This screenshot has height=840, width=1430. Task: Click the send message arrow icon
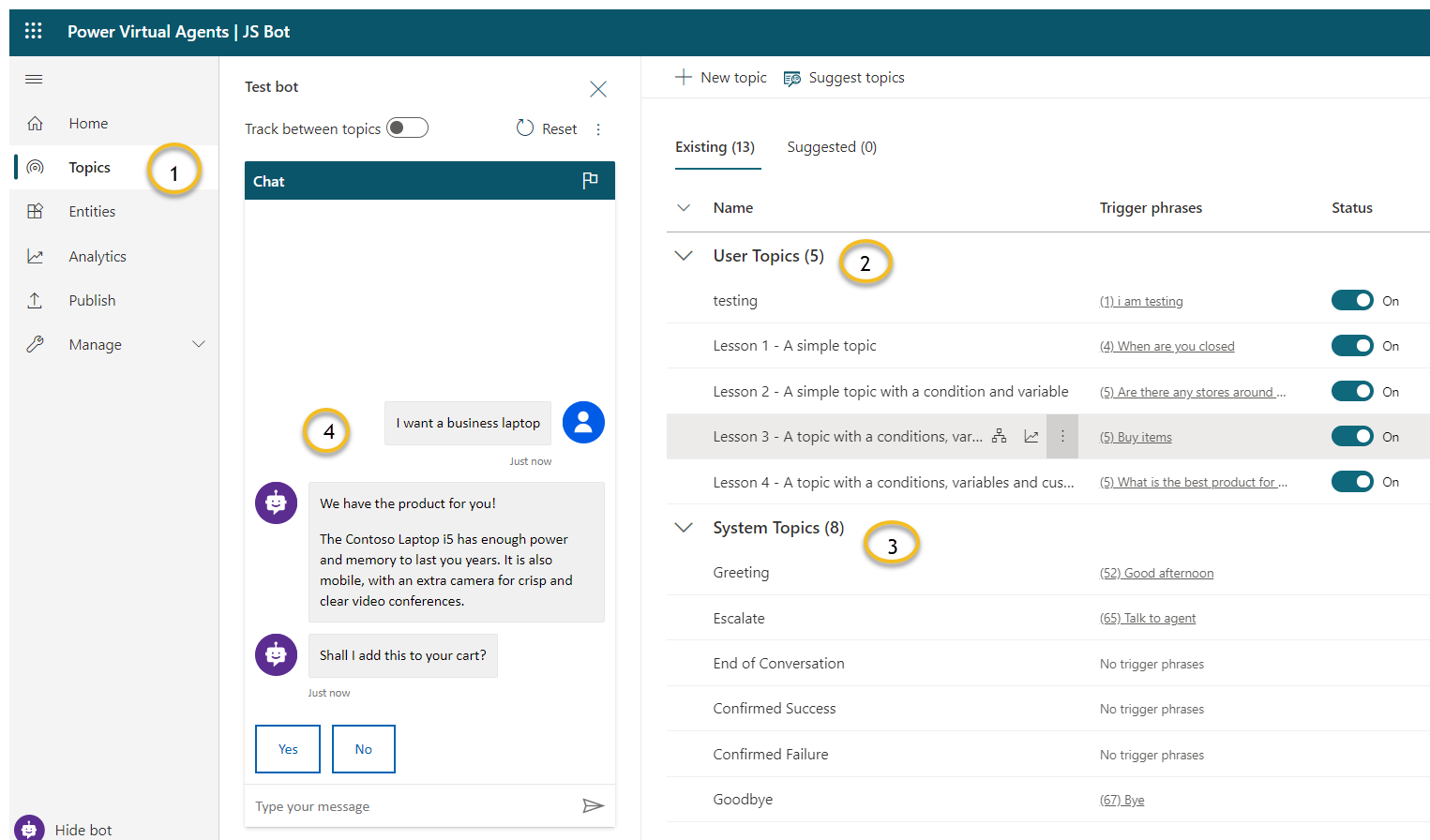(x=593, y=805)
